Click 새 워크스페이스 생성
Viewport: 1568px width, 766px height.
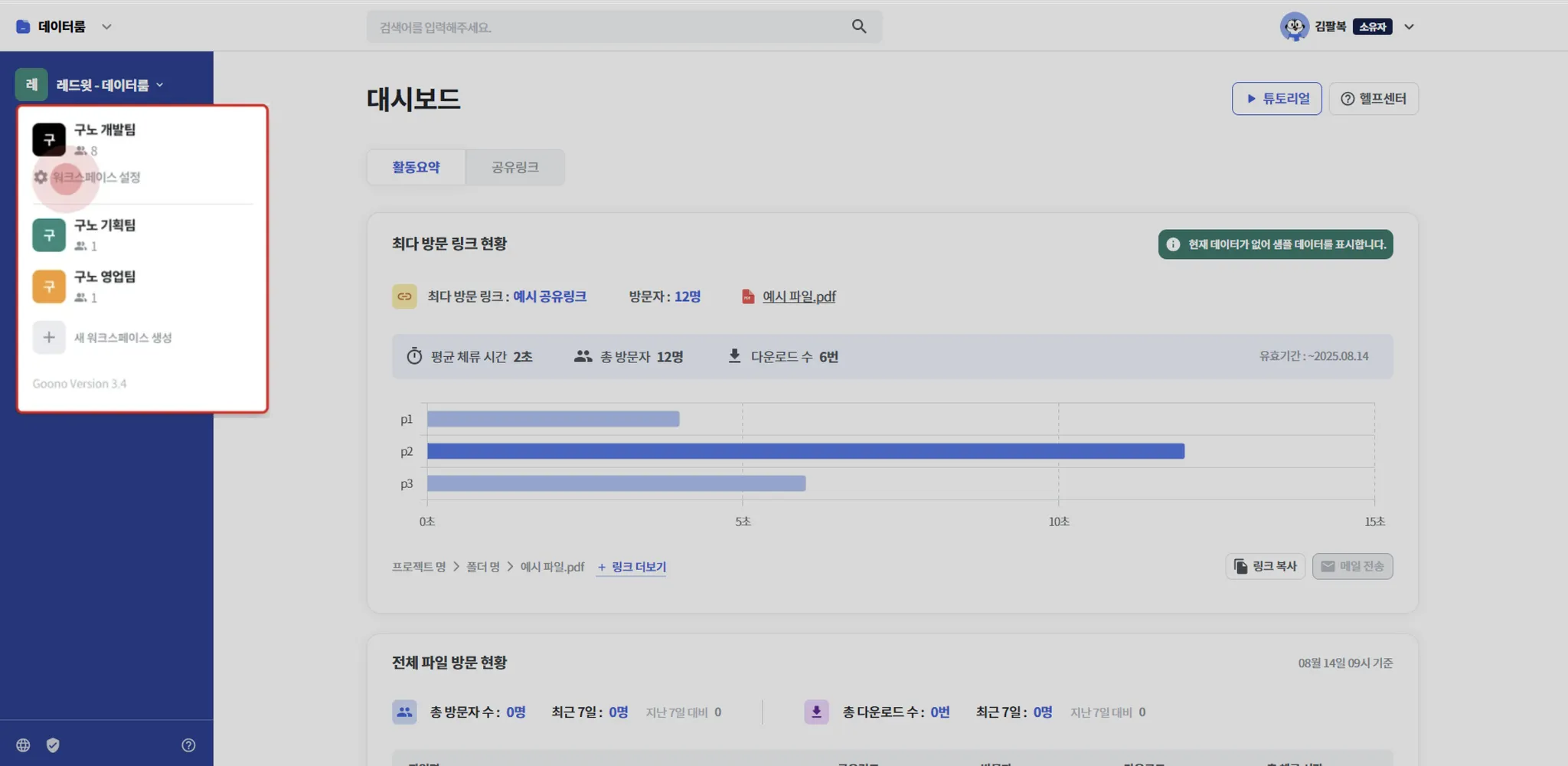(122, 338)
